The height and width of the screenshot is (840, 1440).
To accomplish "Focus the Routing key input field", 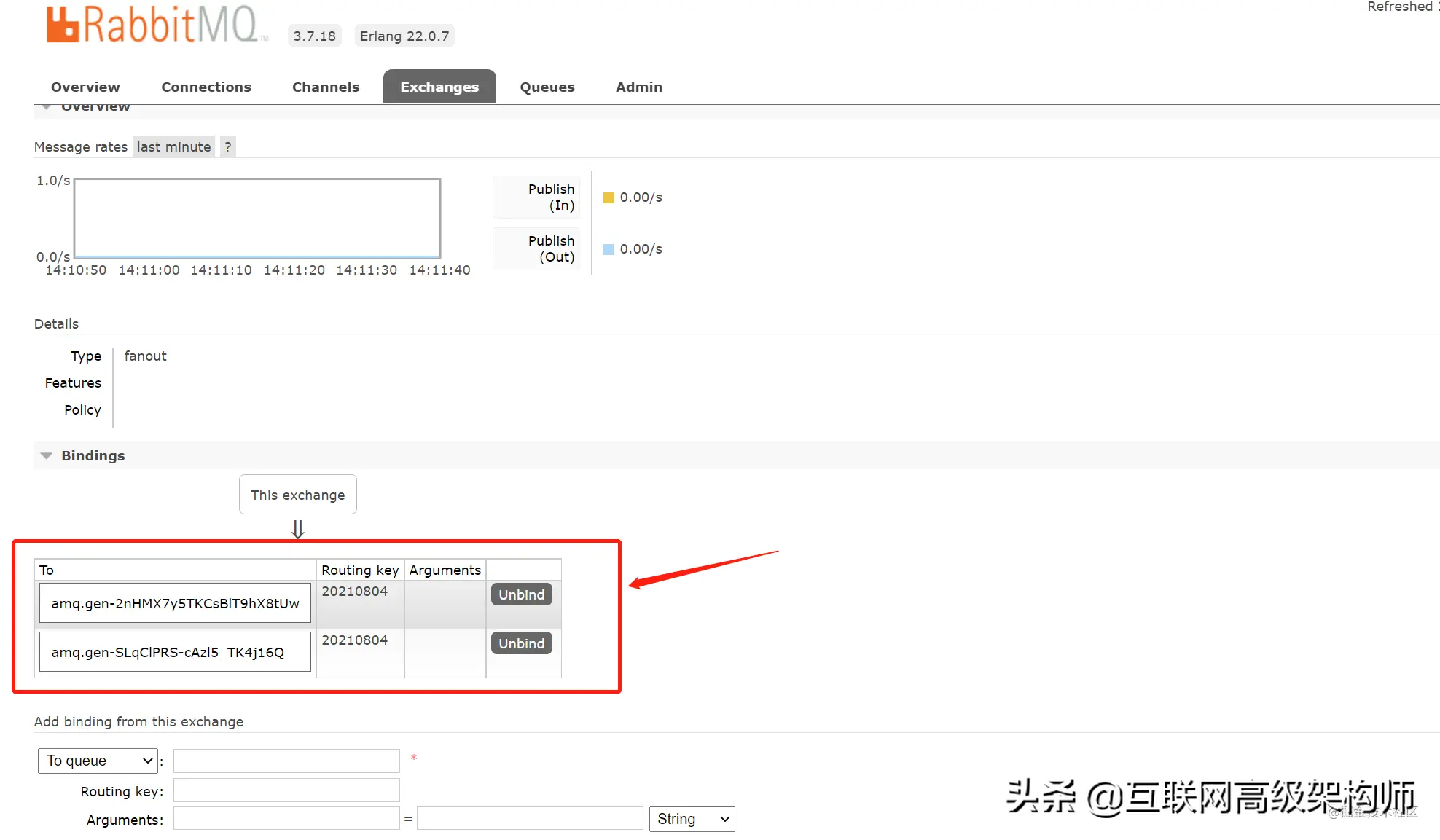I will click(x=286, y=790).
